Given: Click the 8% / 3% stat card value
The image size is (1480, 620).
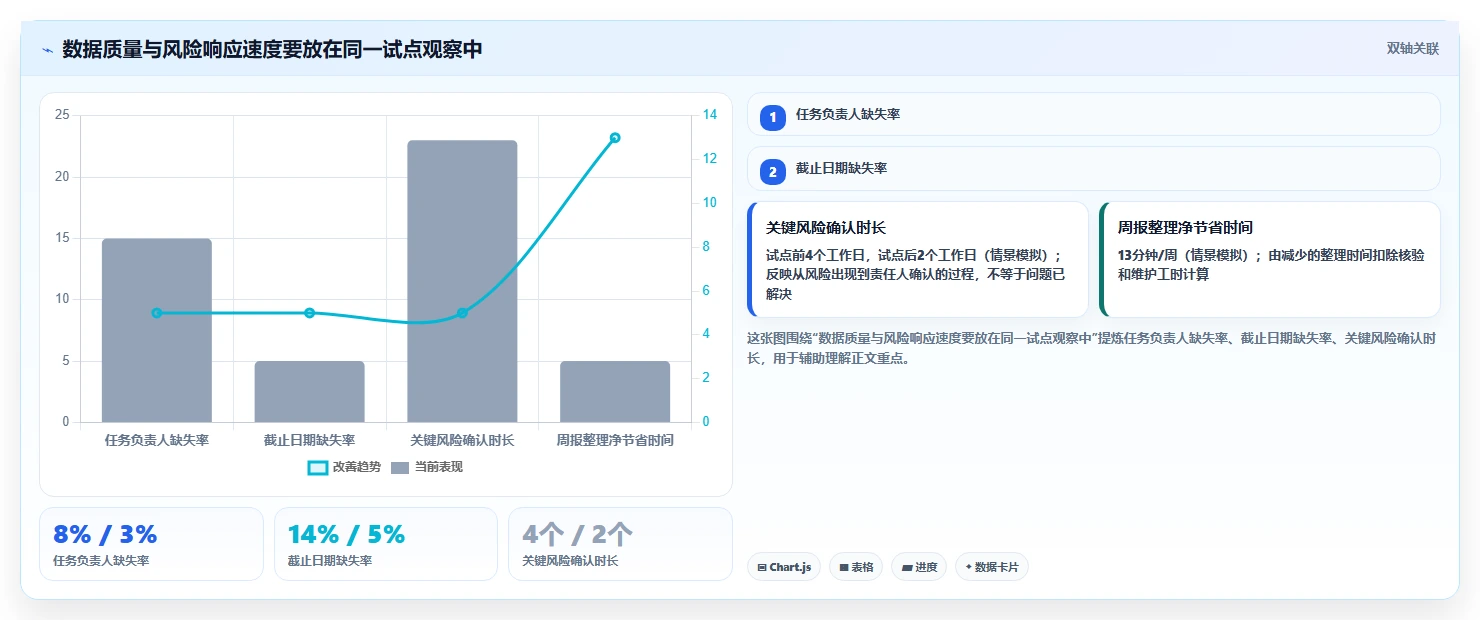Looking at the screenshot, I should coord(105,534).
